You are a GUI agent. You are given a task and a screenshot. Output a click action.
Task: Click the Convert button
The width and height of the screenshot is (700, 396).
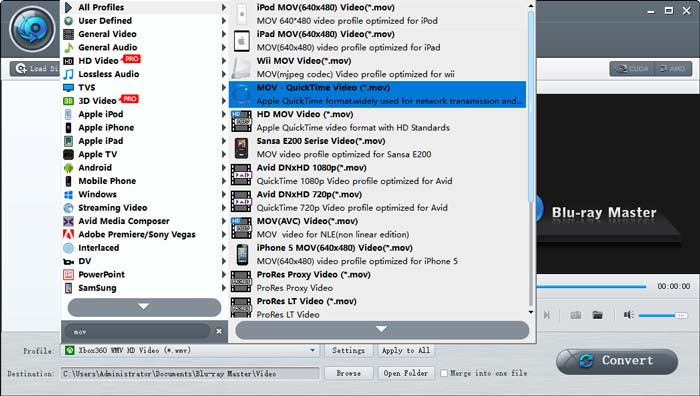(x=617, y=361)
